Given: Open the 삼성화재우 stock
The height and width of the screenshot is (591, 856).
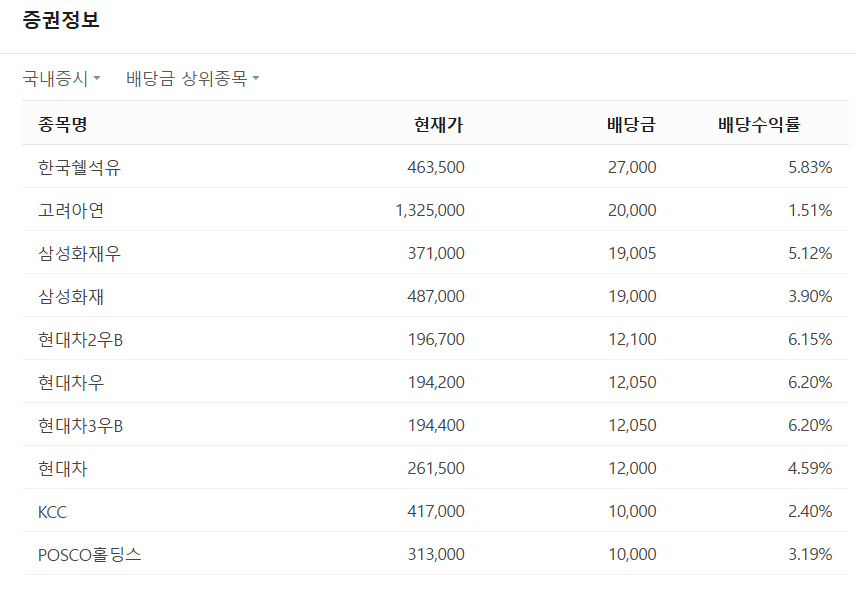Looking at the screenshot, I should [x=79, y=253].
